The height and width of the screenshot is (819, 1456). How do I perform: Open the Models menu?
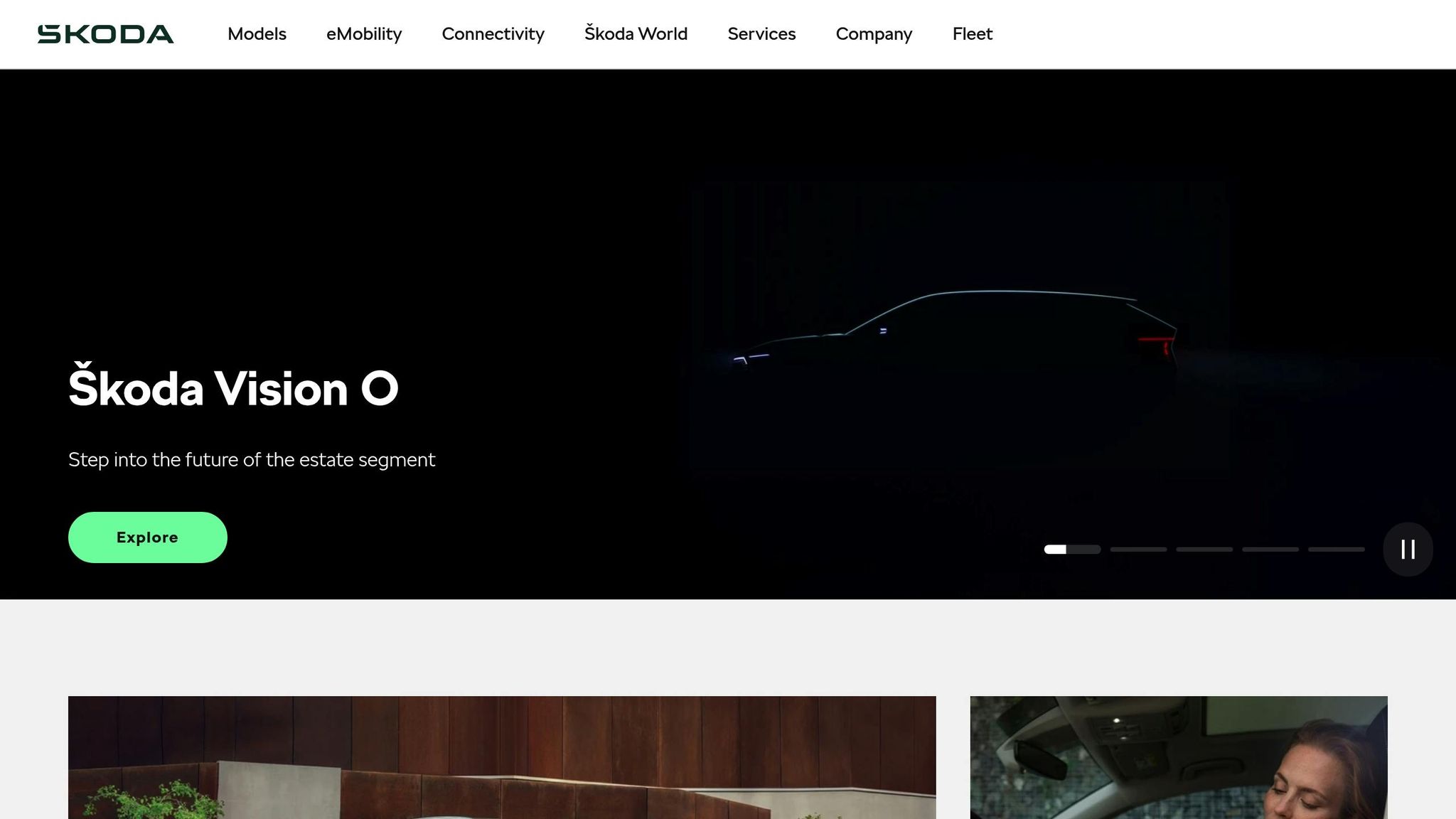click(x=257, y=34)
